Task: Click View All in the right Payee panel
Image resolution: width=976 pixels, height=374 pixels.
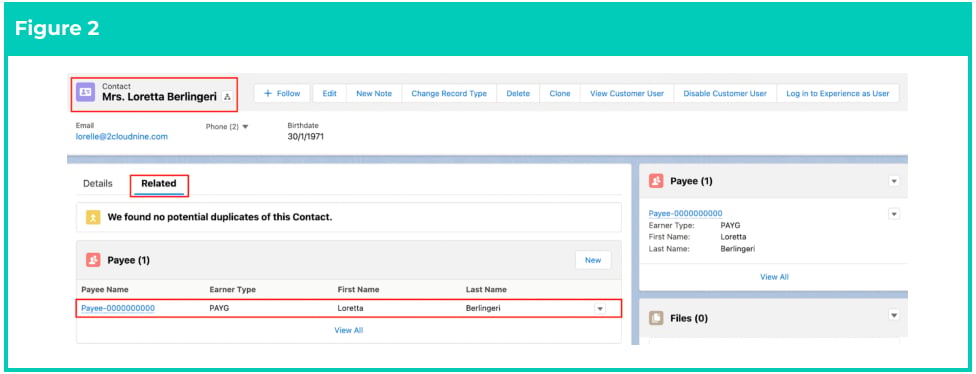Action: [774, 277]
